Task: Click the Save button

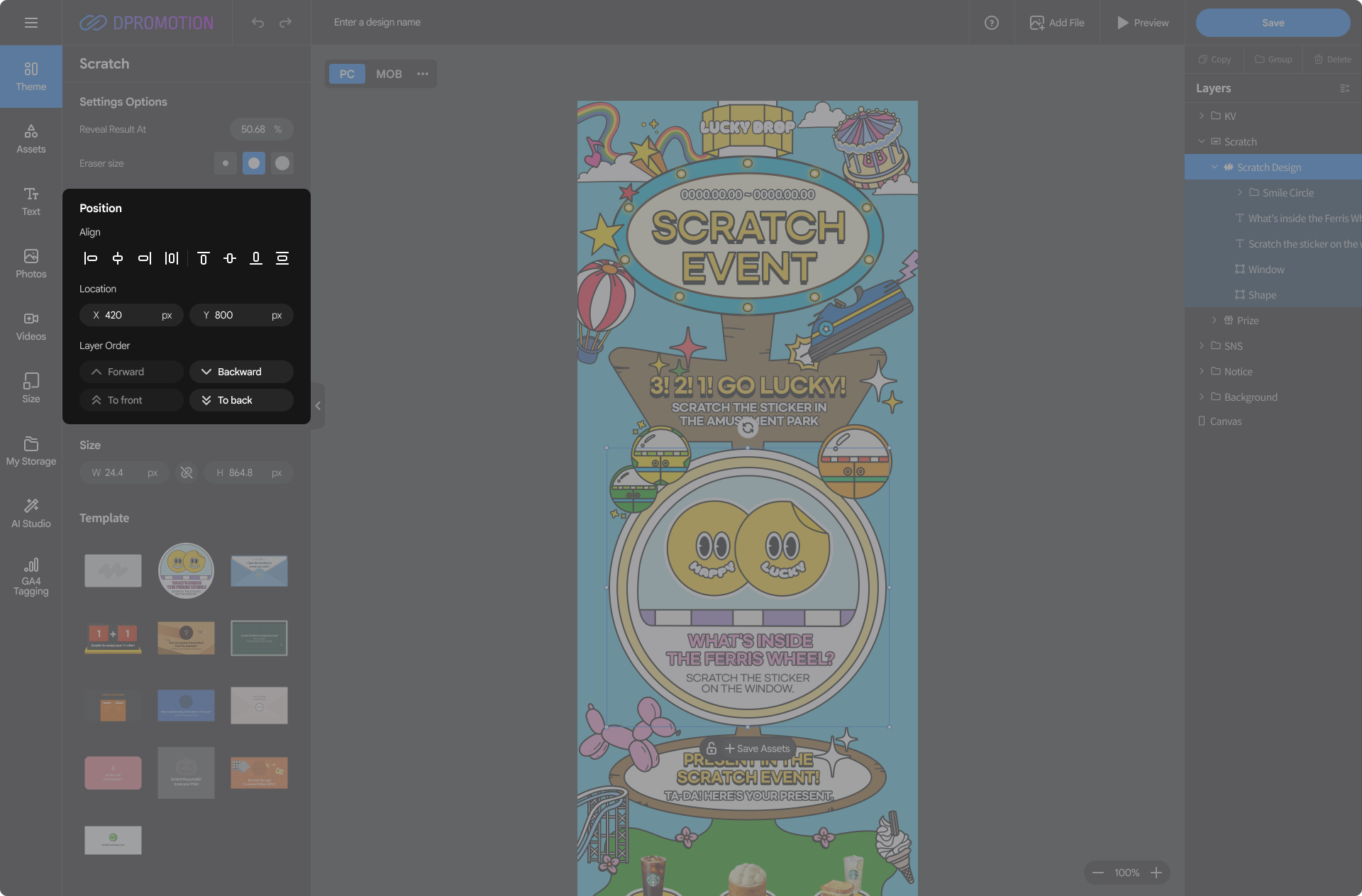Action: [x=1273, y=23]
